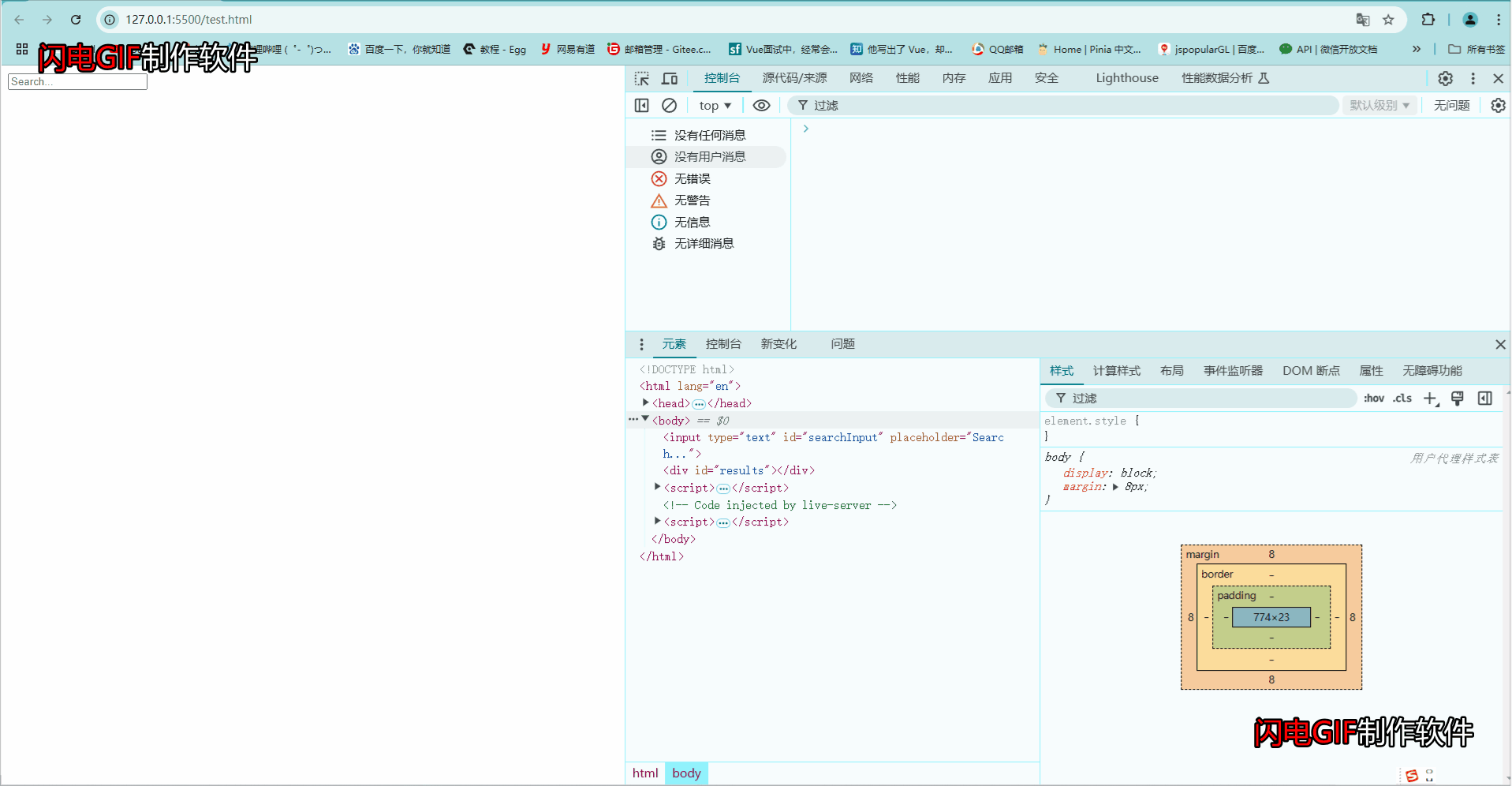The height and width of the screenshot is (786, 1512).
Task: Open the Chrome three-dot menu
Action: click(1499, 20)
